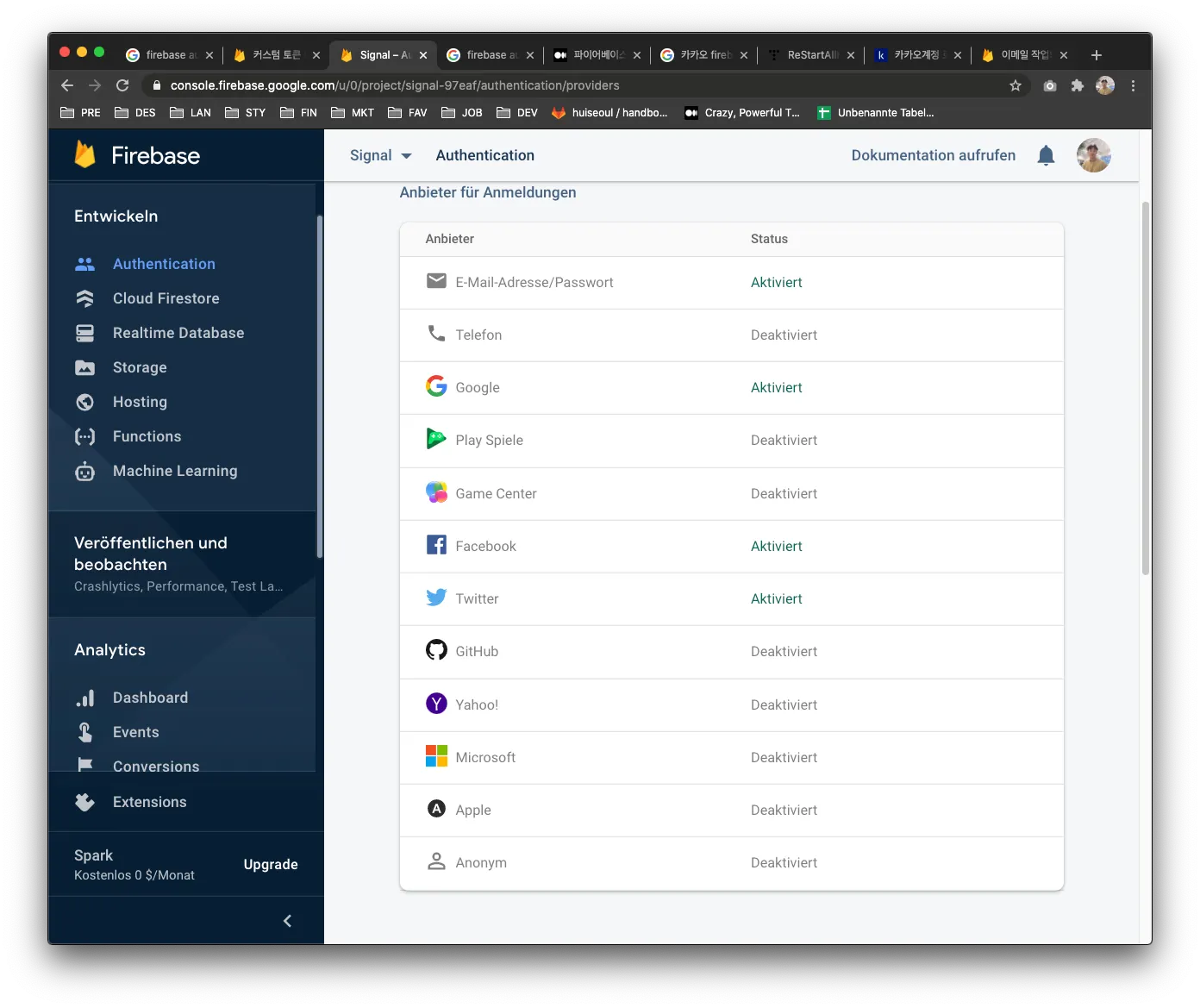The image size is (1200, 1008).
Task: Click the Firebase logo icon
Action: coord(84,155)
